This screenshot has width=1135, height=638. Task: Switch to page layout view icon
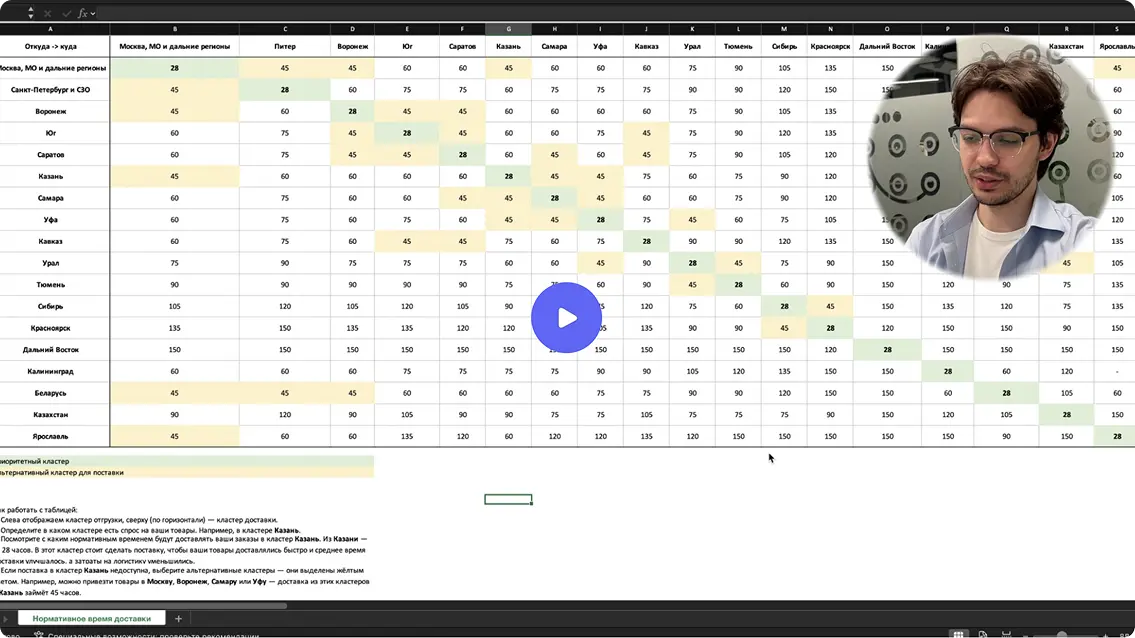(x=983, y=634)
